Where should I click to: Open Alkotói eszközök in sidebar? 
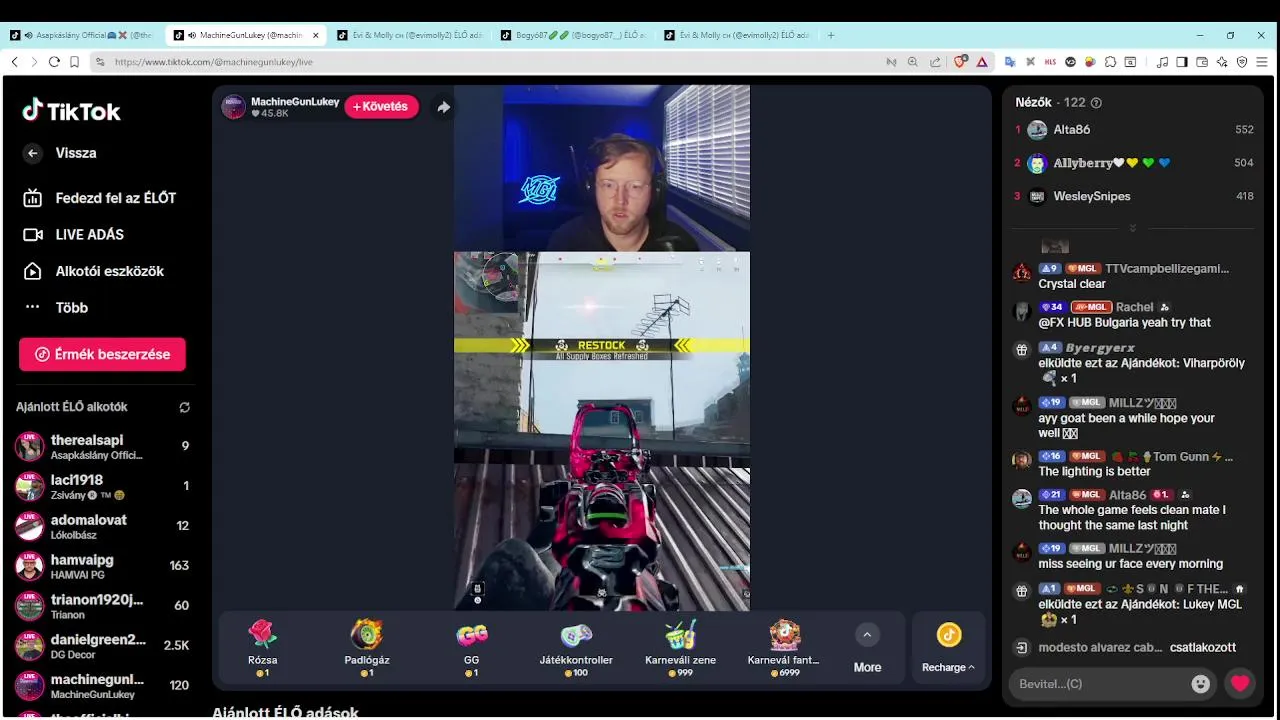coord(93,271)
